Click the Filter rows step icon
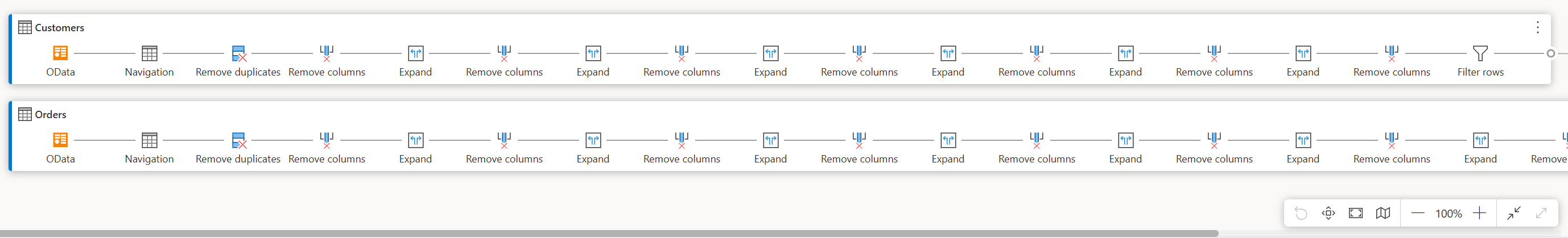The image size is (1568, 238). 1480,53
